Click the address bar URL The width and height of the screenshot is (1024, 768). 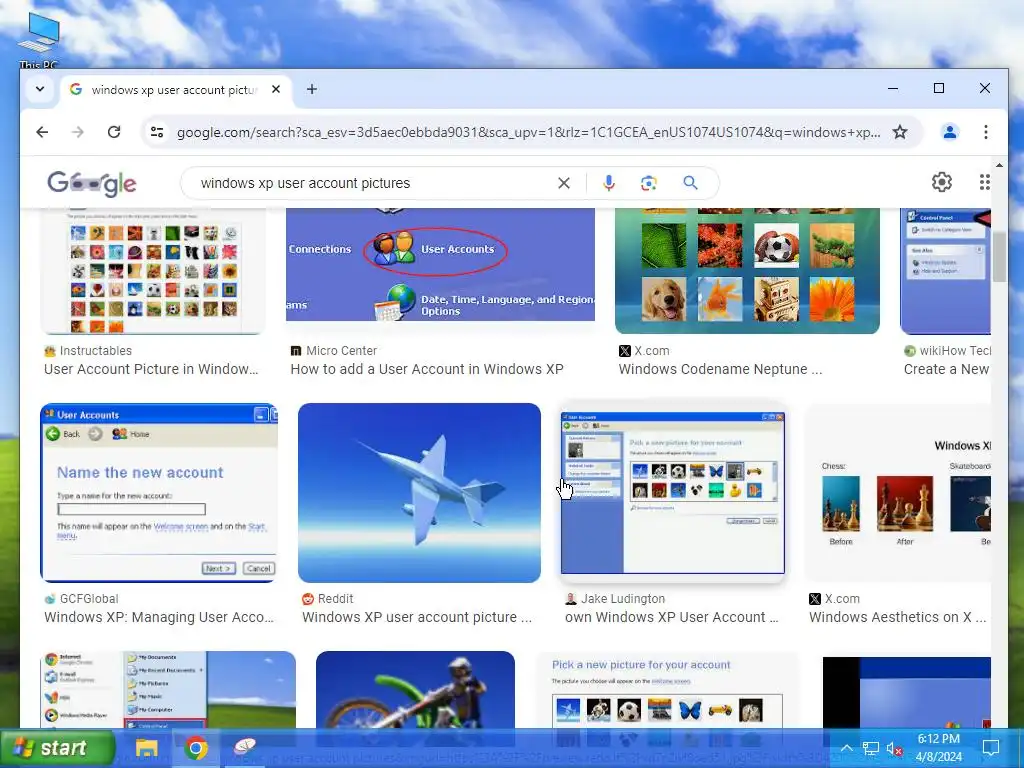pyautogui.click(x=528, y=132)
